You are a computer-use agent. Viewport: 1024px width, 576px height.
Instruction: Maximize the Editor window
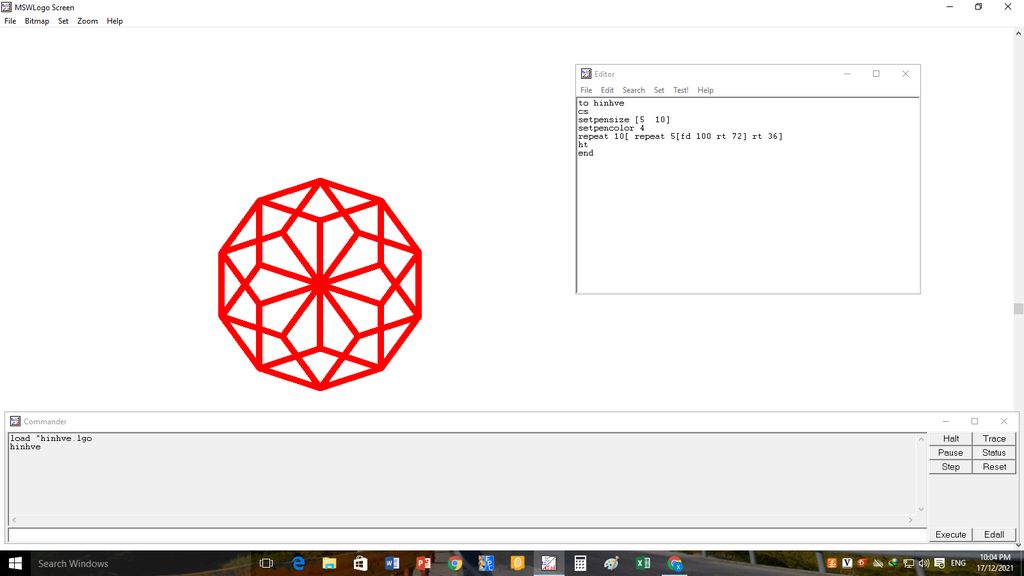876,74
